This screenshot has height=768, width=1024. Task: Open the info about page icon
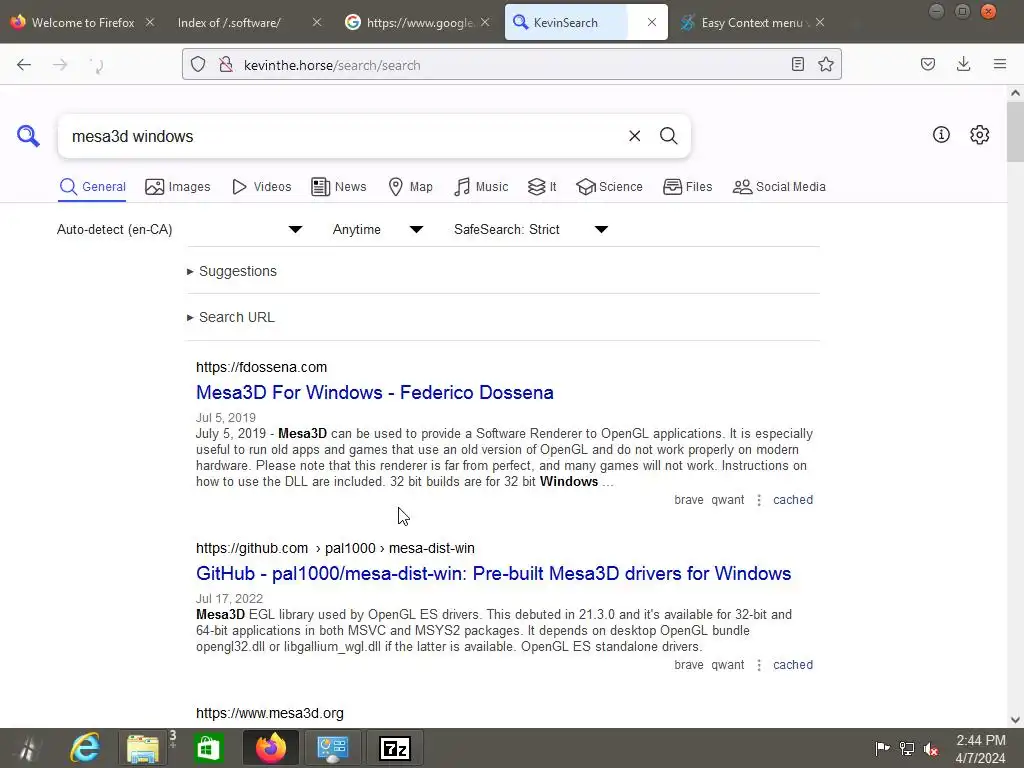941,135
